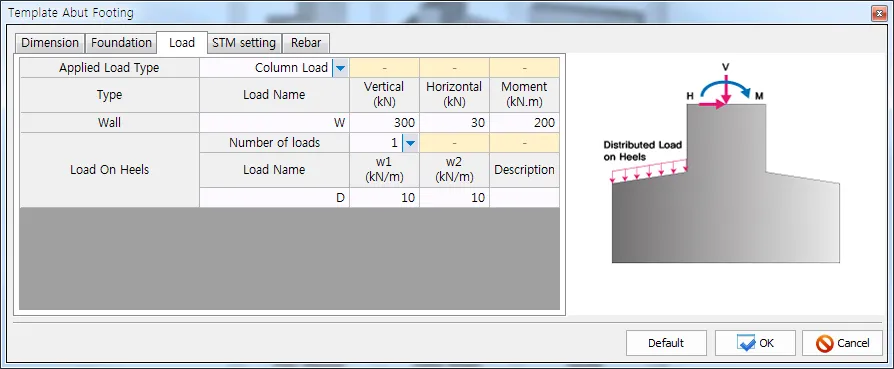Click the Horizontal (kN) column header
The height and width of the screenshot is (369, 894).
pos(454,95)
